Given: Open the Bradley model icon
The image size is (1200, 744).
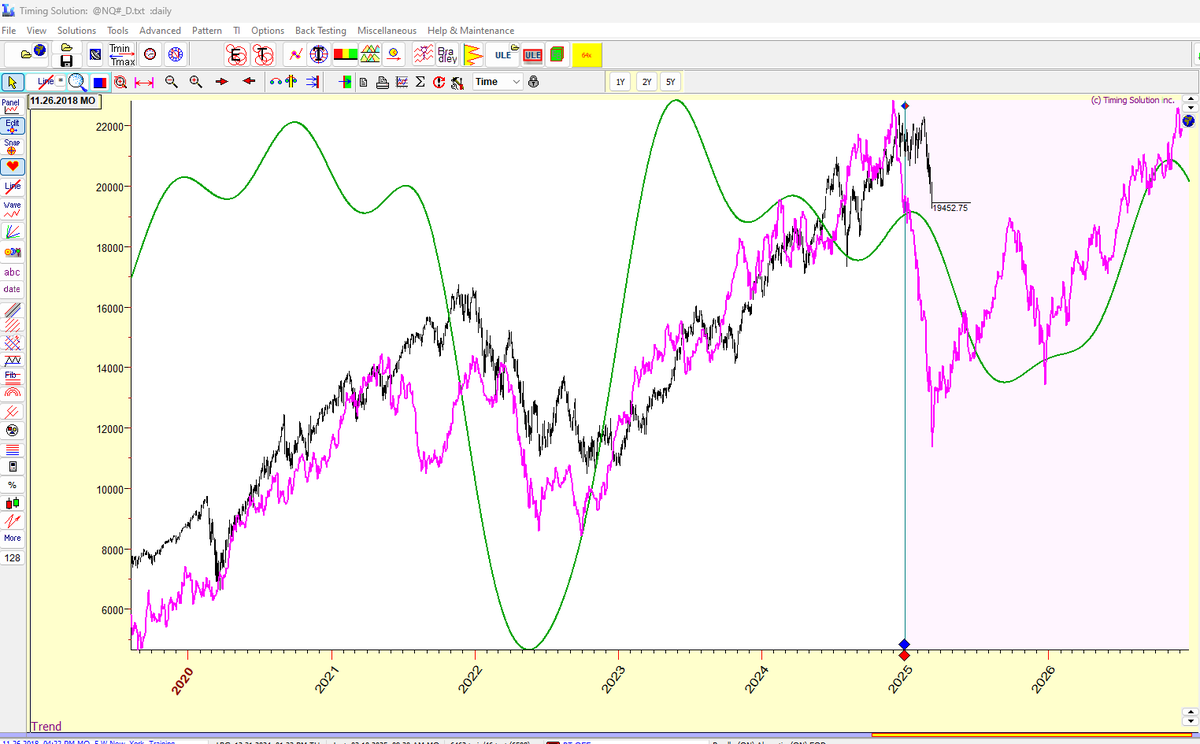Looking at the screenshot, I should pos(447,55).
